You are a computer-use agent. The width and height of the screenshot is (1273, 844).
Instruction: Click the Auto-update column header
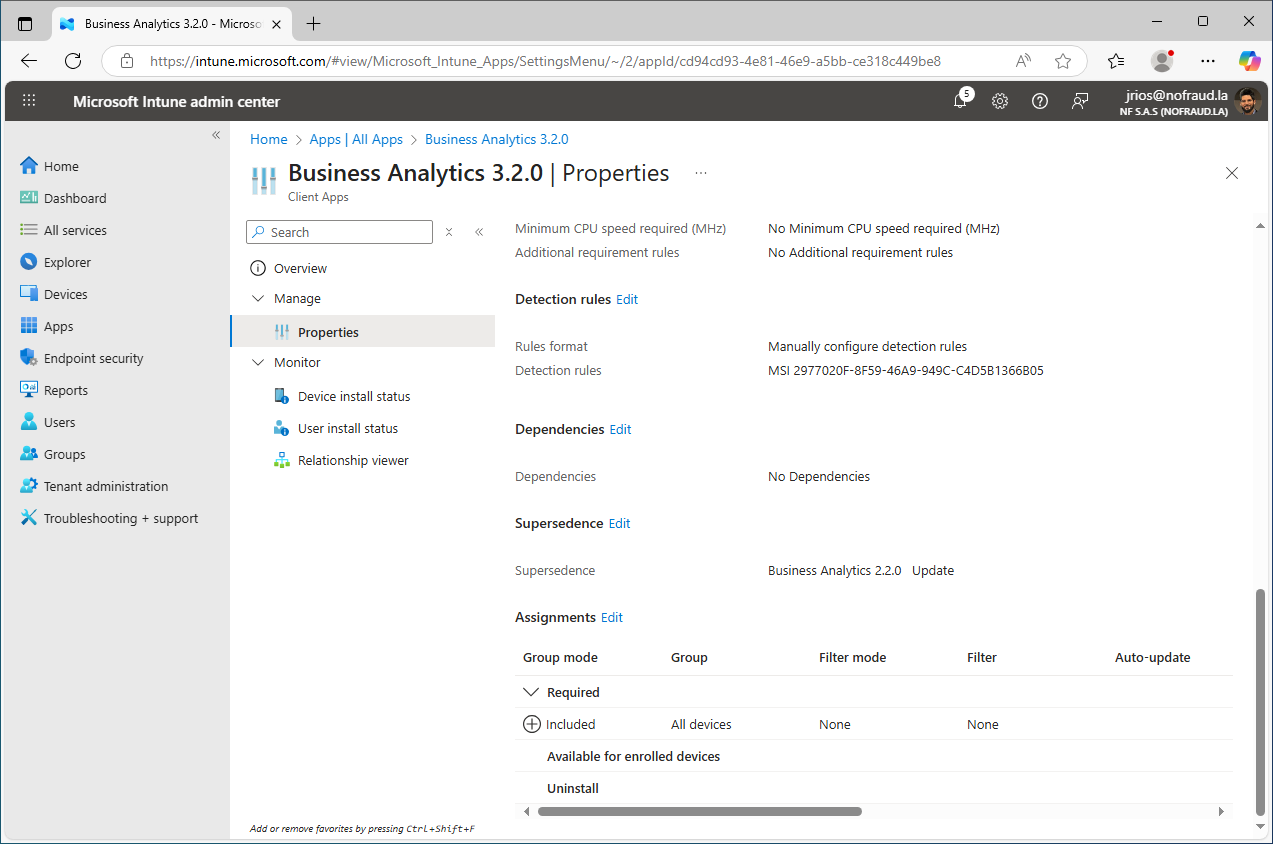click(x=1153, y=657)
